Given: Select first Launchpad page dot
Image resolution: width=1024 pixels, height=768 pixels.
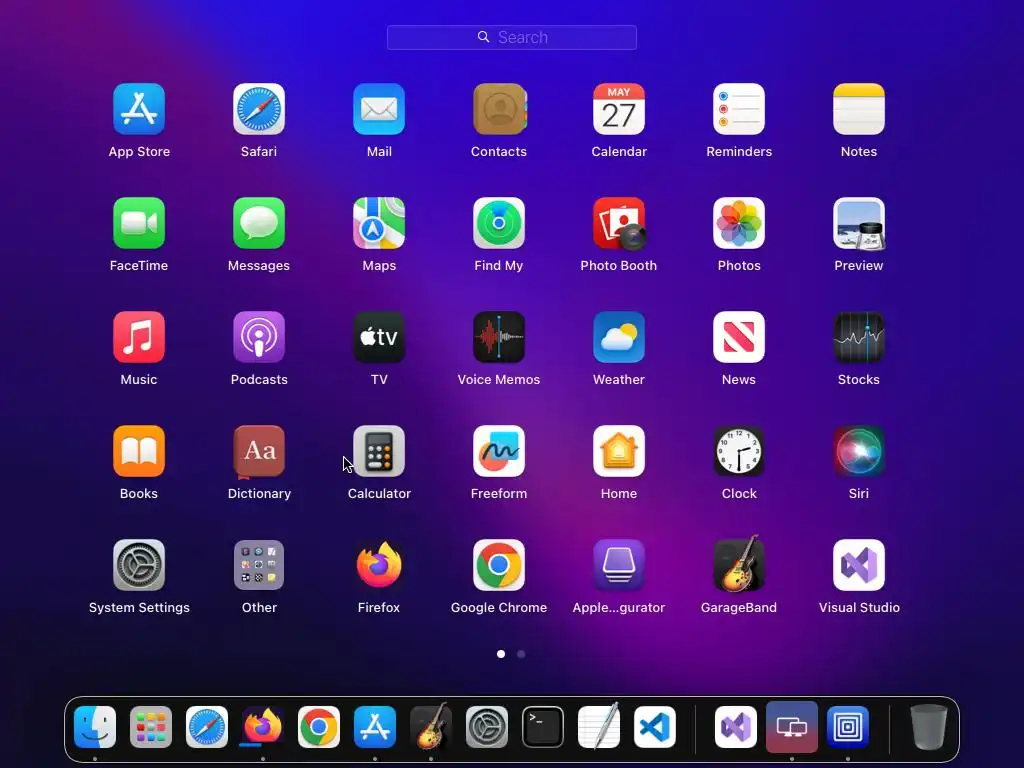Looking at the screenshot, I should (501, 654).
